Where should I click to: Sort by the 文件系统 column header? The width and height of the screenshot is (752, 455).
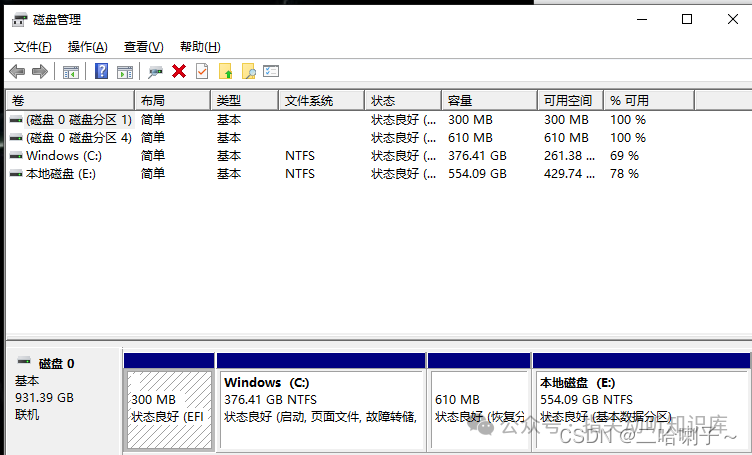point(322,101)
